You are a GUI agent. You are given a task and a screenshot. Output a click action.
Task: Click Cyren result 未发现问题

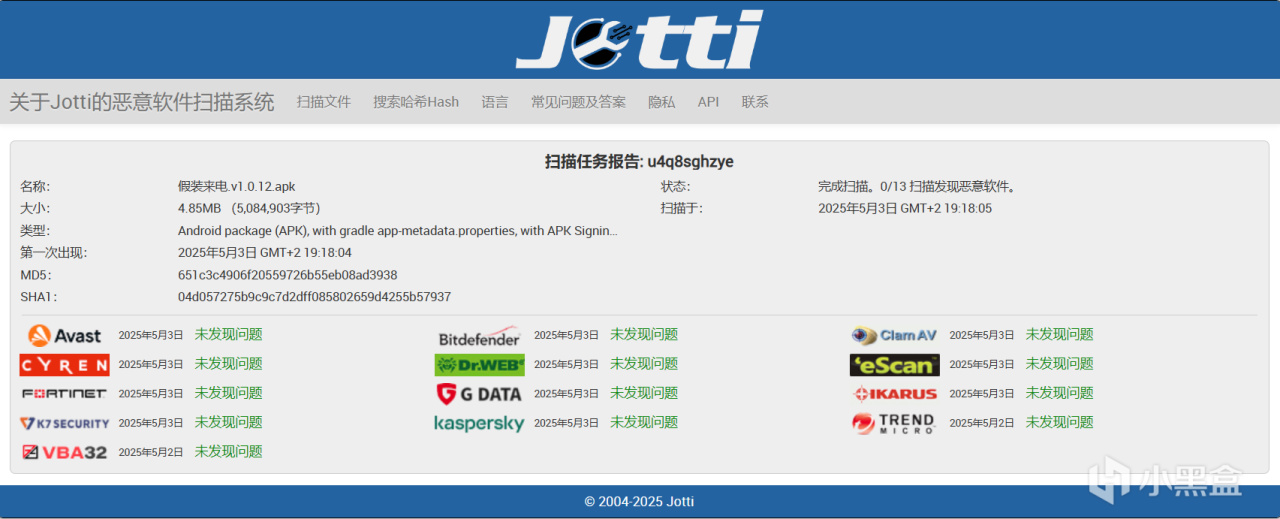[229, 364]
